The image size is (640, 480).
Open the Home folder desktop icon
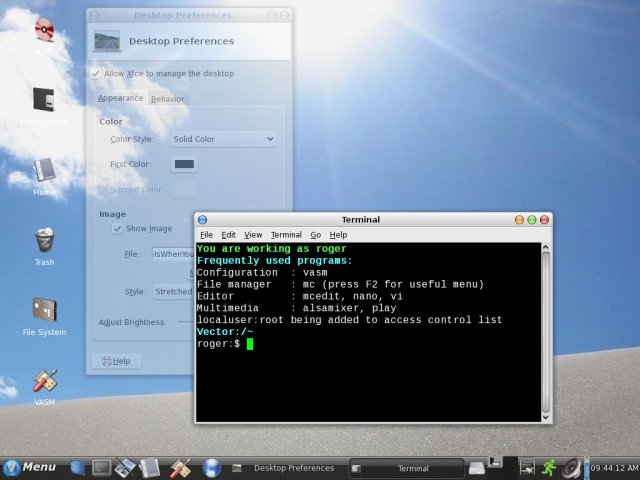pos(44,171)
